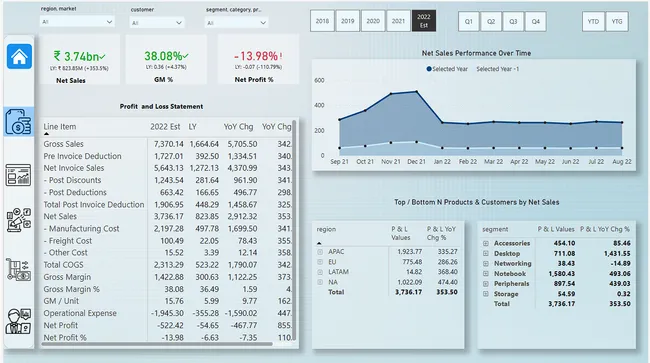650x363 pixels.
Task: Click the Notebook value 1,580.43
Action: (562, 274)
